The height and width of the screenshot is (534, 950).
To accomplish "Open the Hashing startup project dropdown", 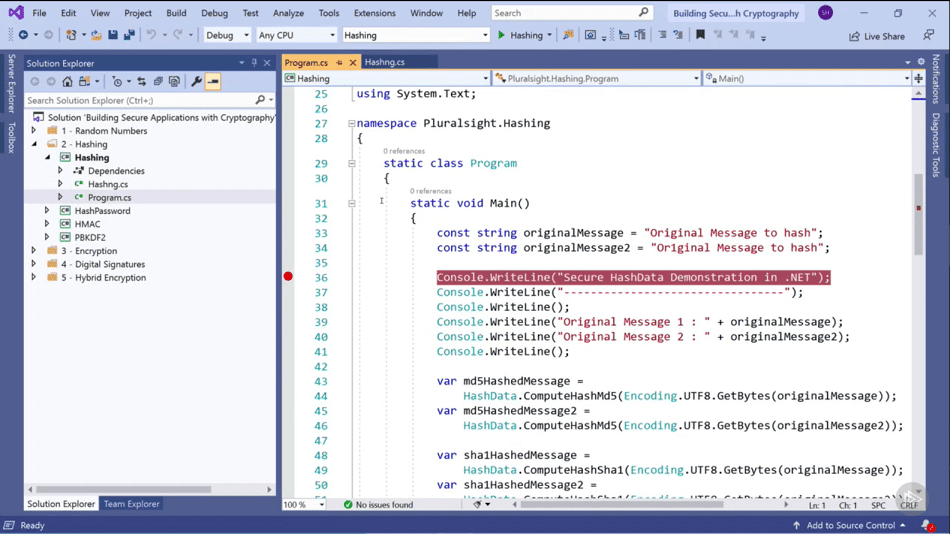I will pos(416,35).
